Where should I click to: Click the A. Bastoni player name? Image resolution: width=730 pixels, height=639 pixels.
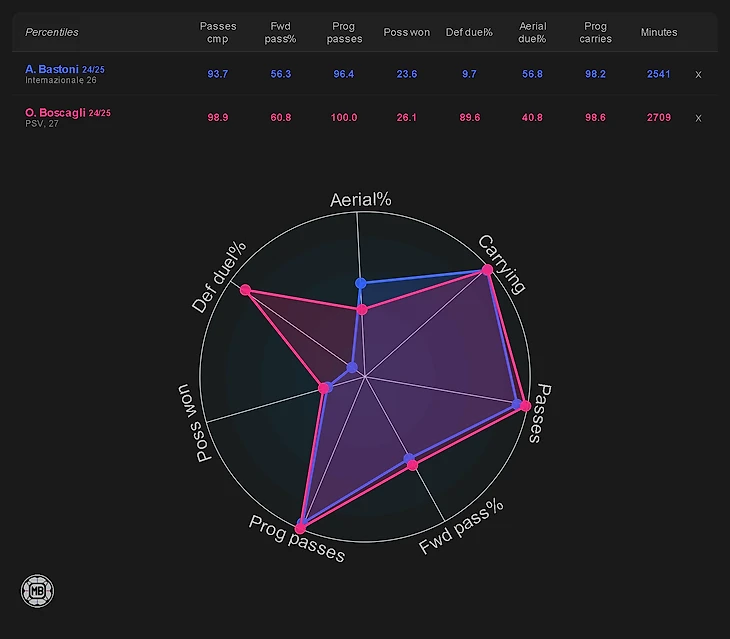pyautogui.click(x=52, y=69)
